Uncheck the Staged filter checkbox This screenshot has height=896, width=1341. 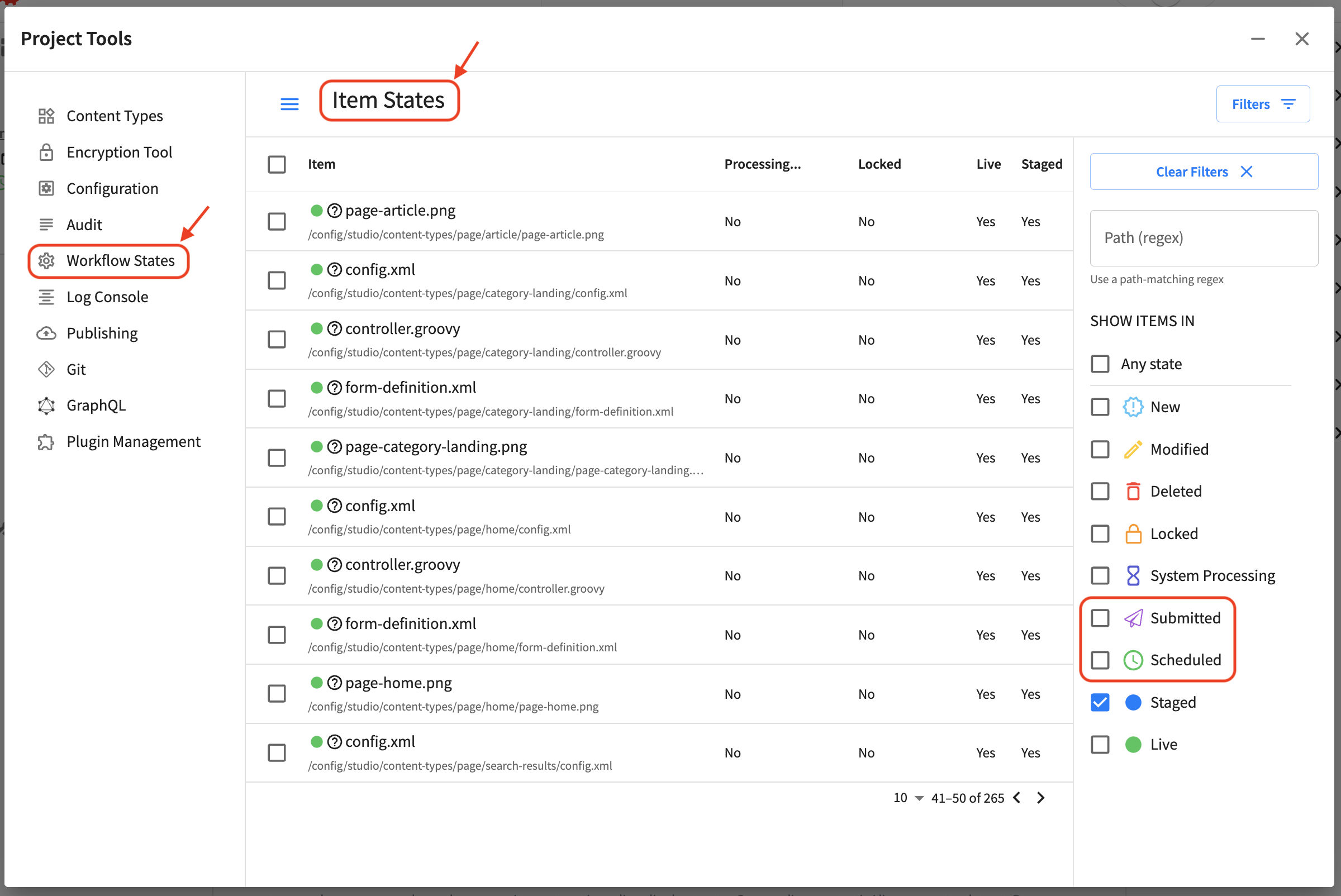[1100, 702]
